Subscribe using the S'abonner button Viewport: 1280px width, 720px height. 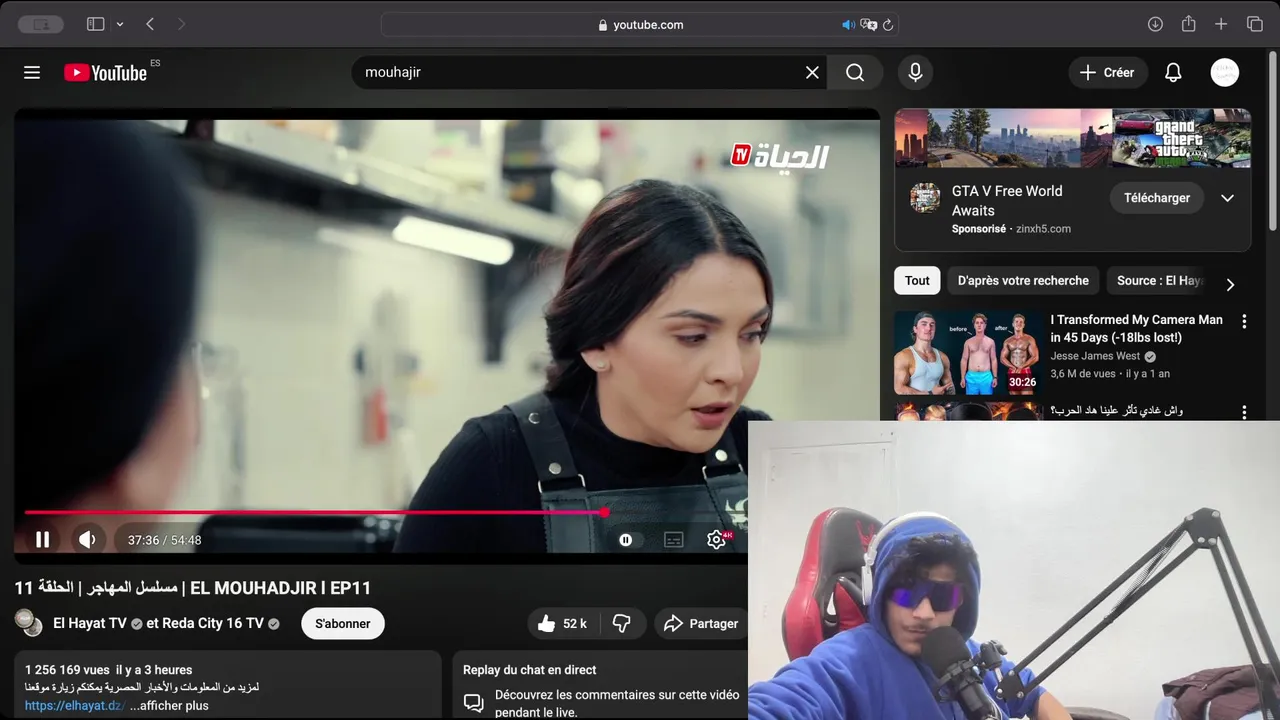343,623
